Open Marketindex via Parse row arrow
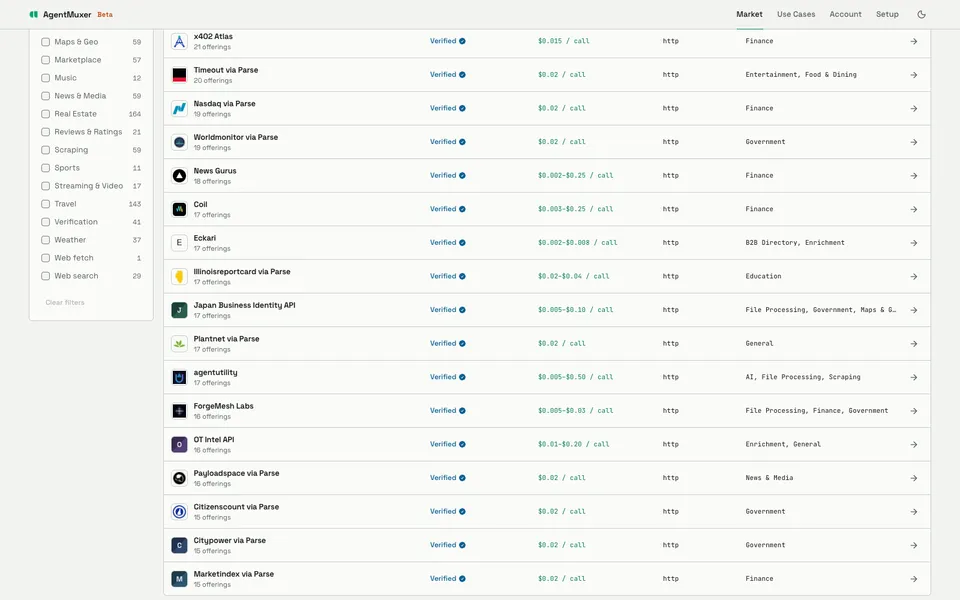The width and height of the screenshot is (960, 600). pyautogui.click(x=913, y=579)
